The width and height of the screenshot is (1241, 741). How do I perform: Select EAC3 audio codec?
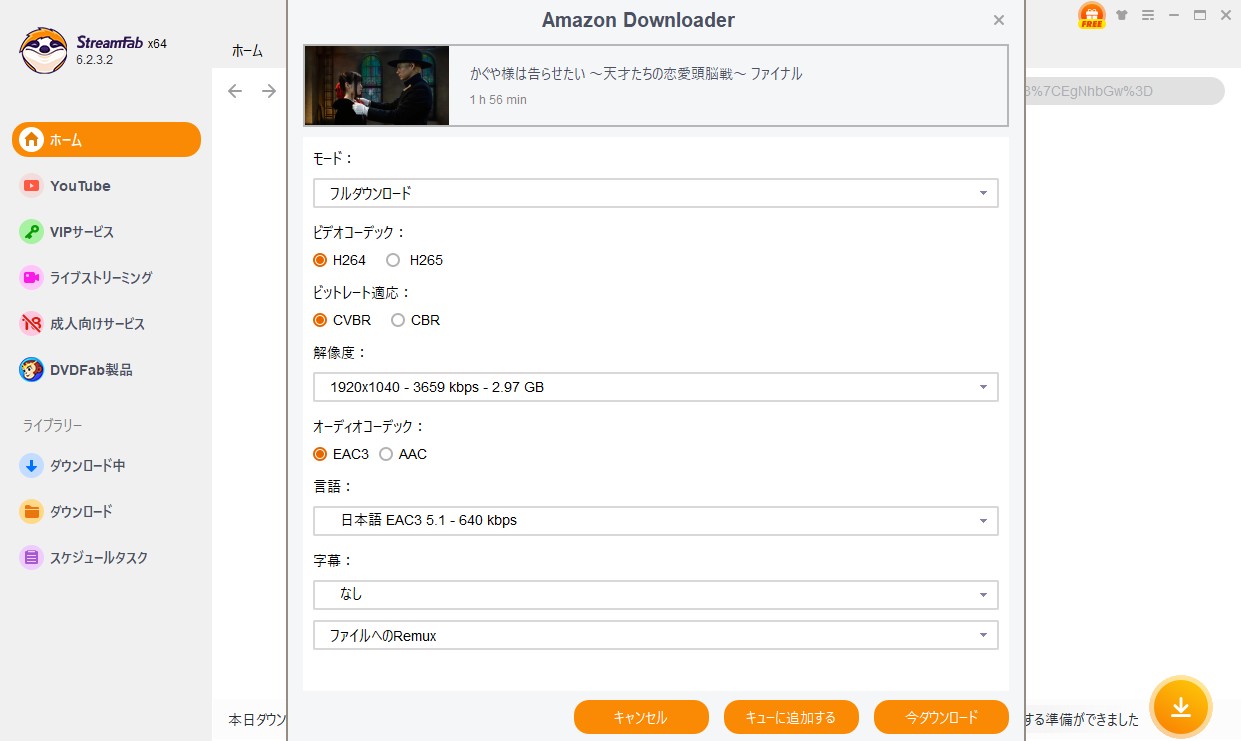[x=341, y=454]
